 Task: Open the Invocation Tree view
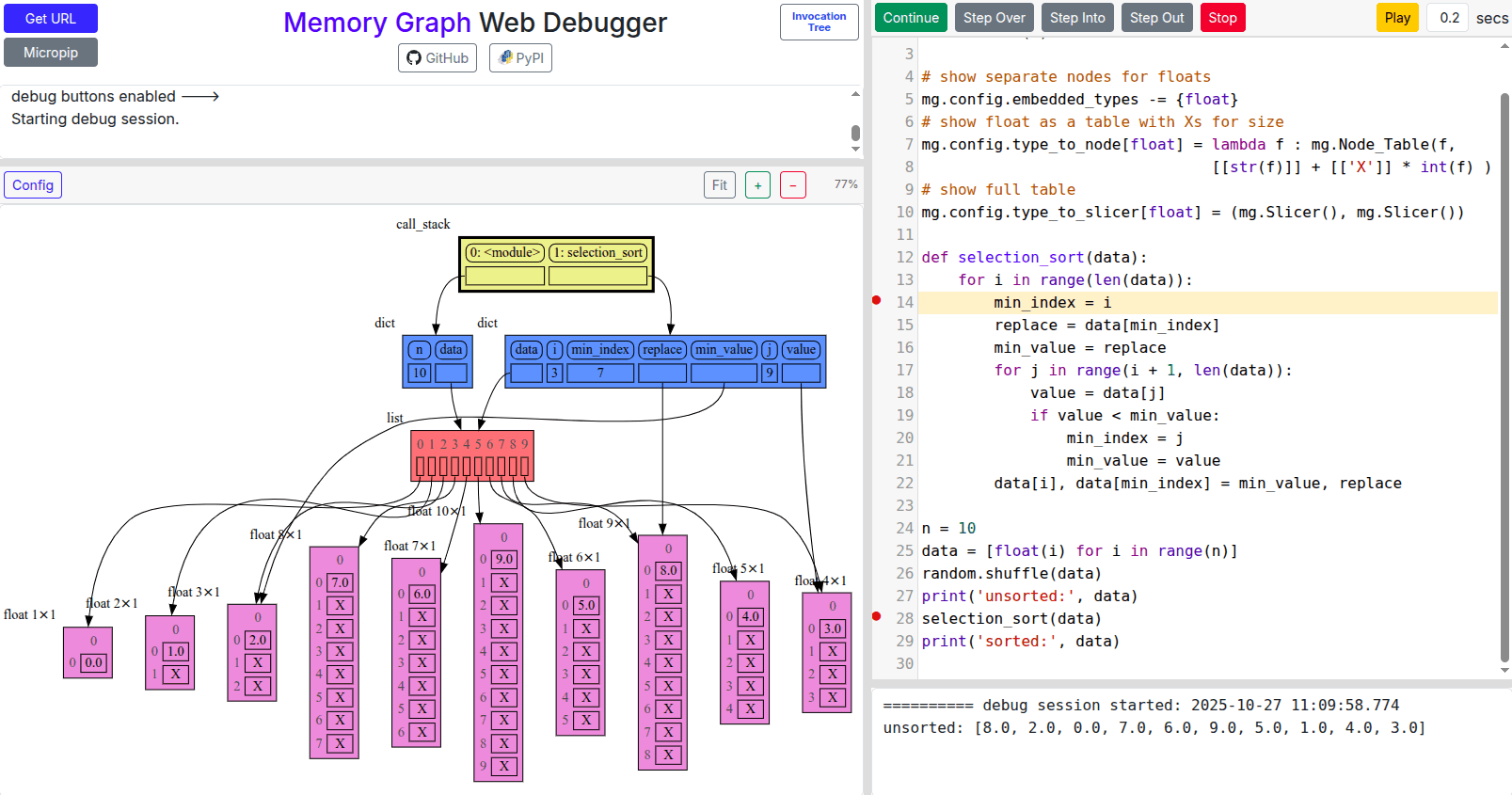819,22
